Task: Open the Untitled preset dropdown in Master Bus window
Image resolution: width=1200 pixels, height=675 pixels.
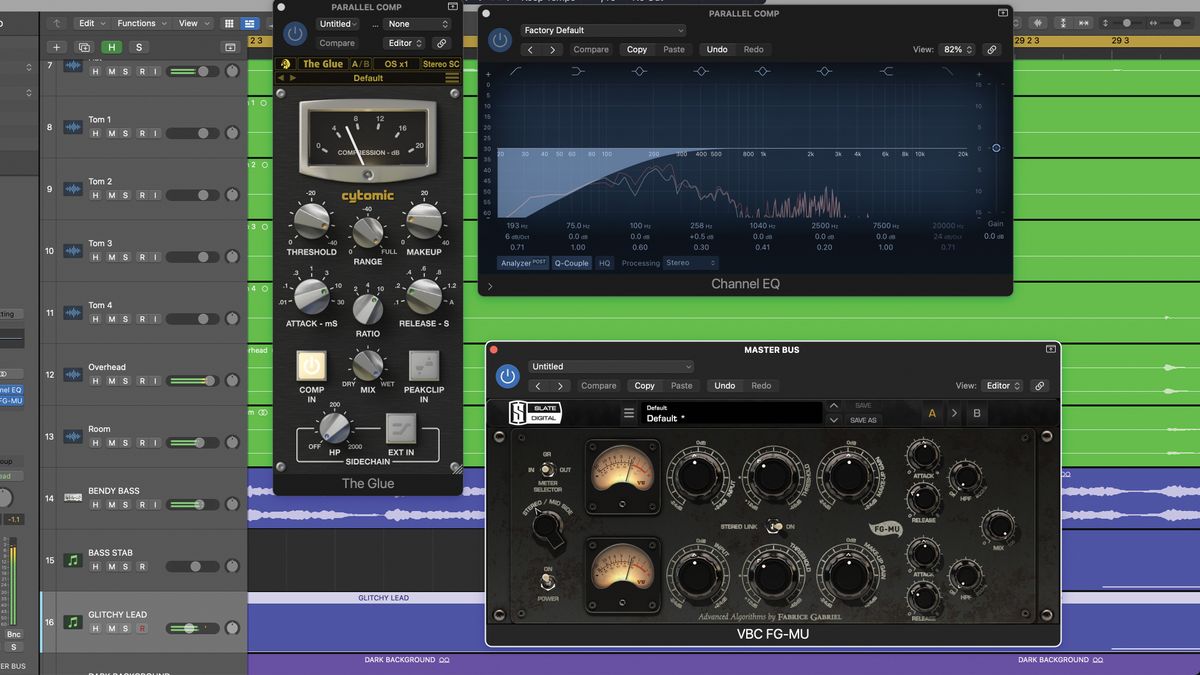Action: 610,366
